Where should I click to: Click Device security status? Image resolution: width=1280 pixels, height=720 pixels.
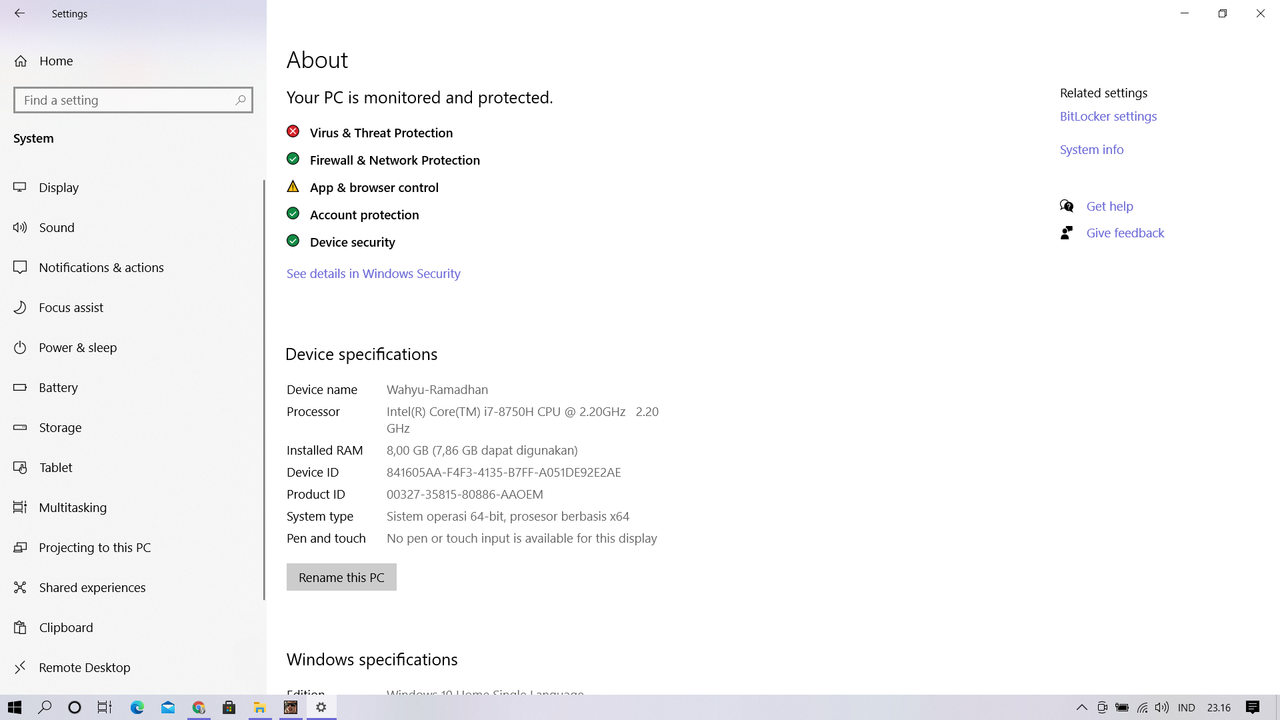(352, 242)
